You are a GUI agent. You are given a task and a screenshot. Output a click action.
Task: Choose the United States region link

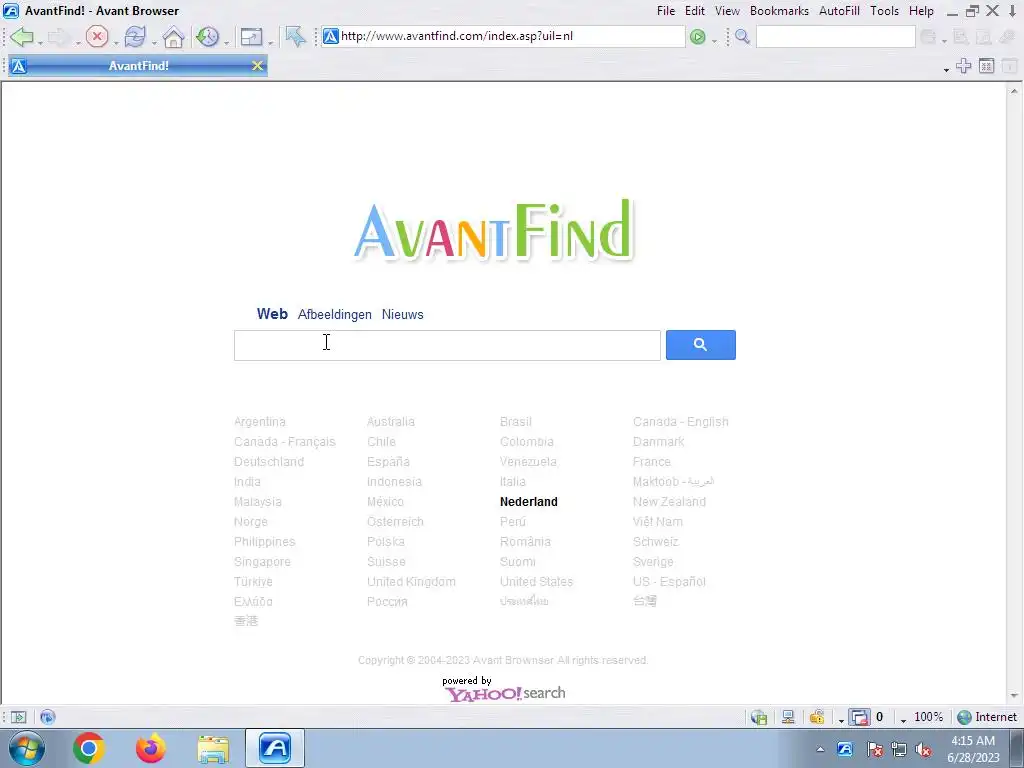click(536, 582)
